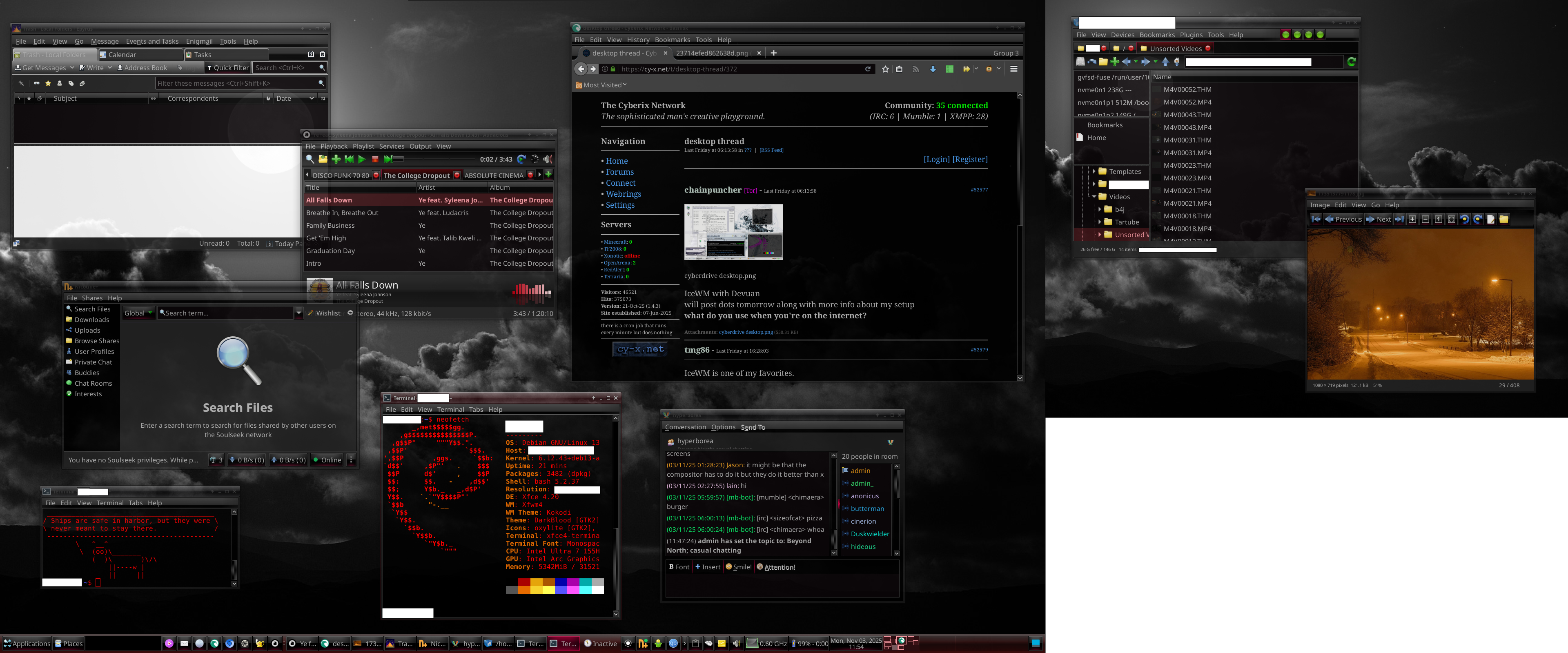Toggle repeat mode in Audacious
This screenshot has width=1568, height=653.
(x=521, y=160)
